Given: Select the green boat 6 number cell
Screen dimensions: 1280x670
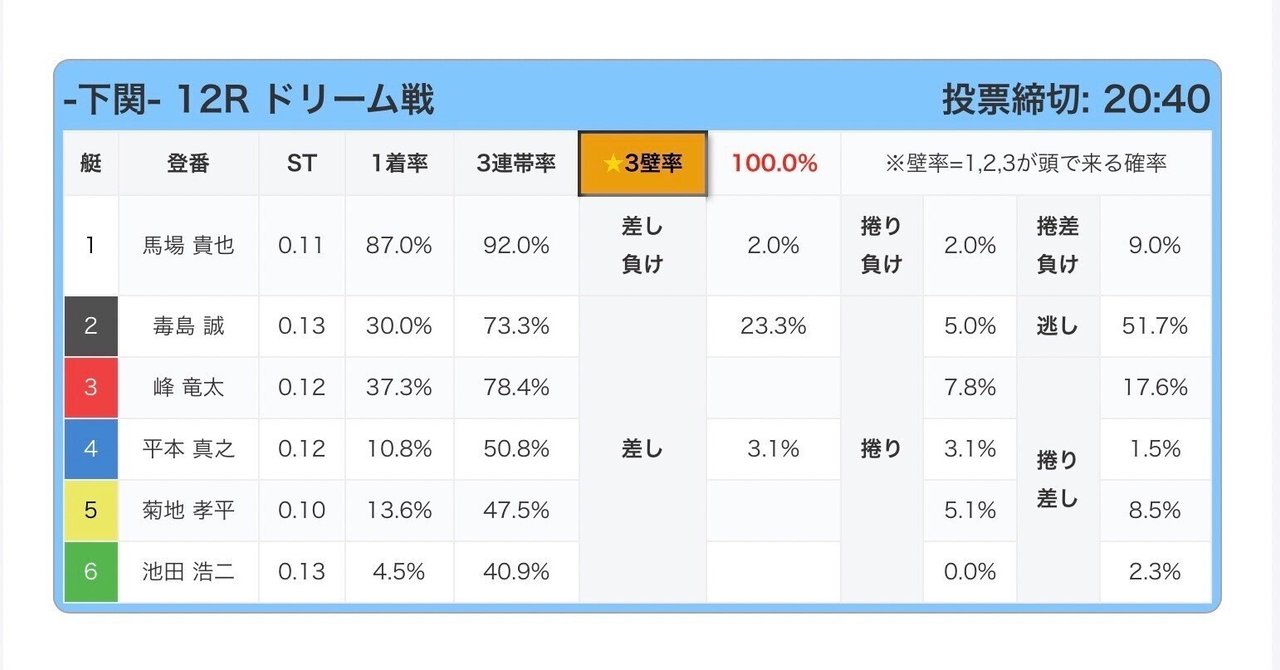Looking at the screenshot, I should coord(90,571).
